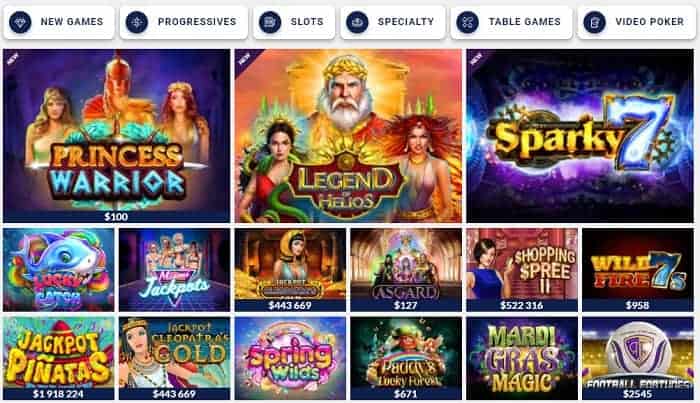Screen dimensions: 700x403
Task: Select the Video Poker label
Action: 650,22
